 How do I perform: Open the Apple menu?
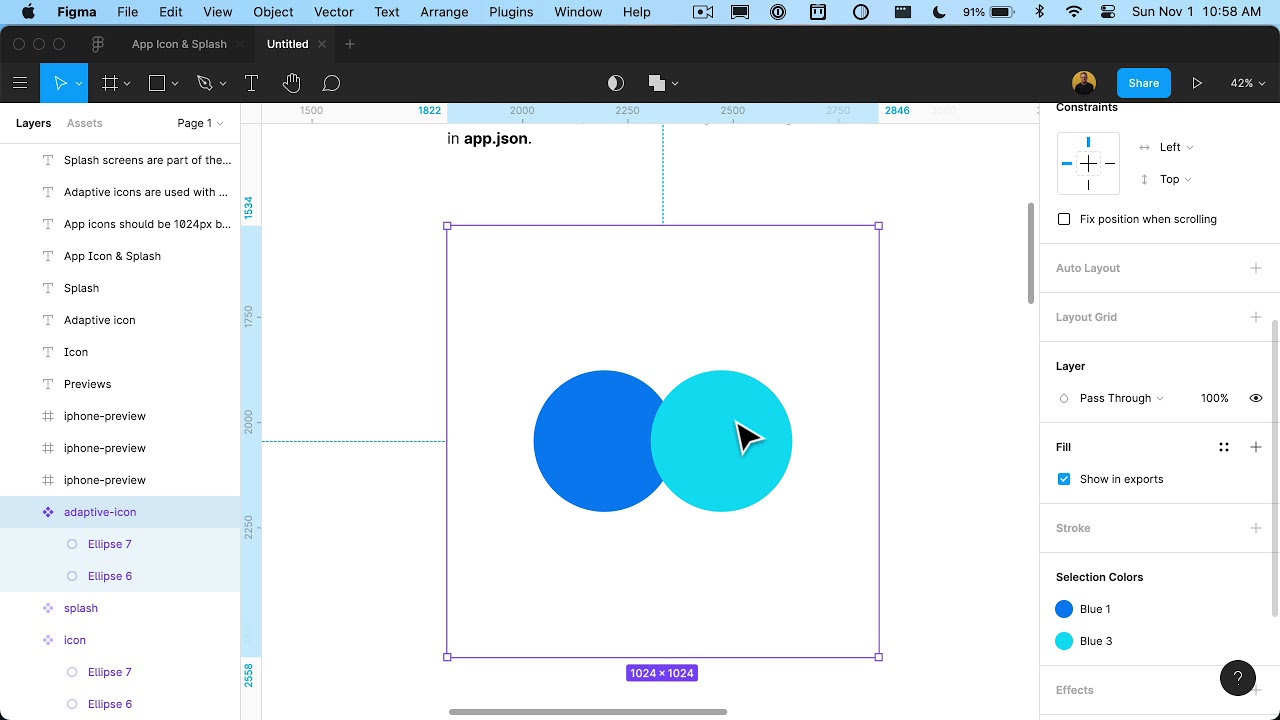pos(28,12)
